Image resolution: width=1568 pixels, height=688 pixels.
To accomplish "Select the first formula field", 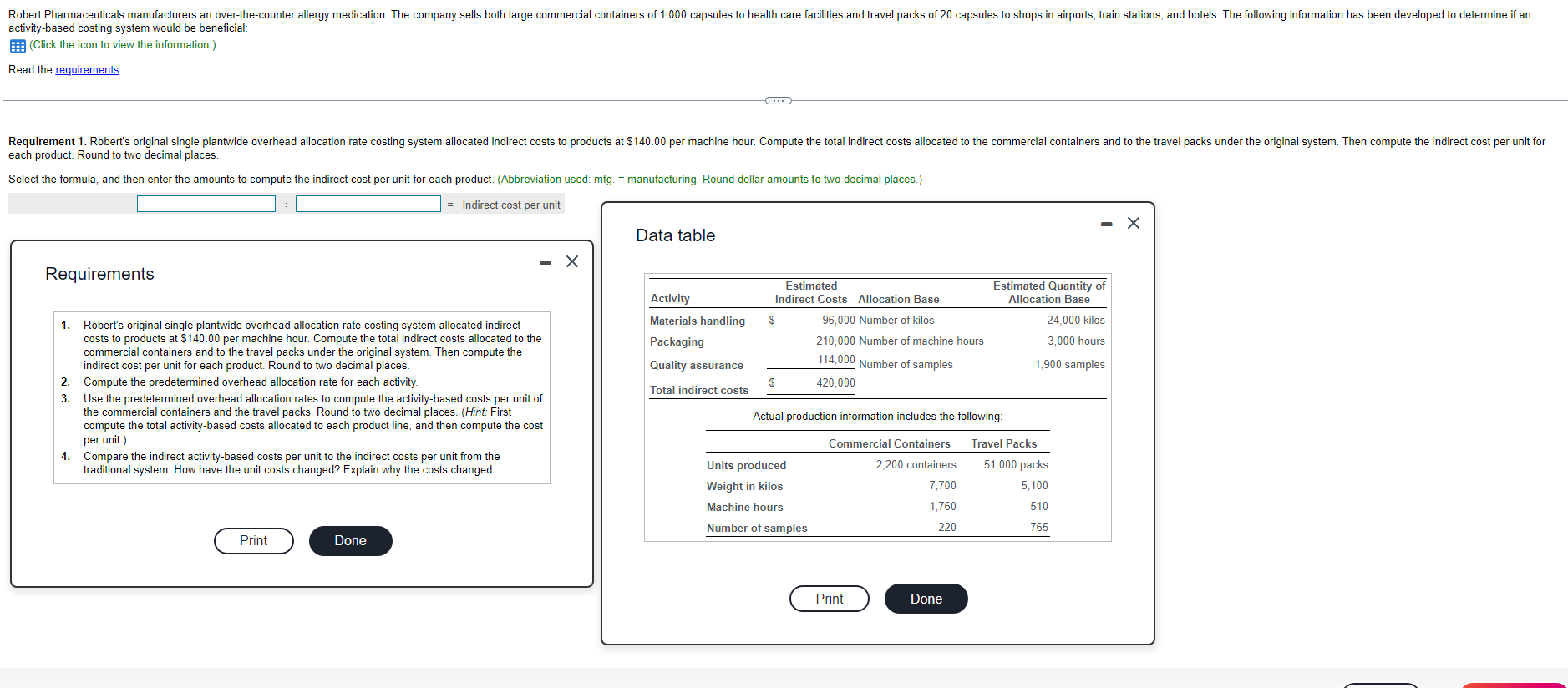I will pyautogui.click(x=206, y=204).
